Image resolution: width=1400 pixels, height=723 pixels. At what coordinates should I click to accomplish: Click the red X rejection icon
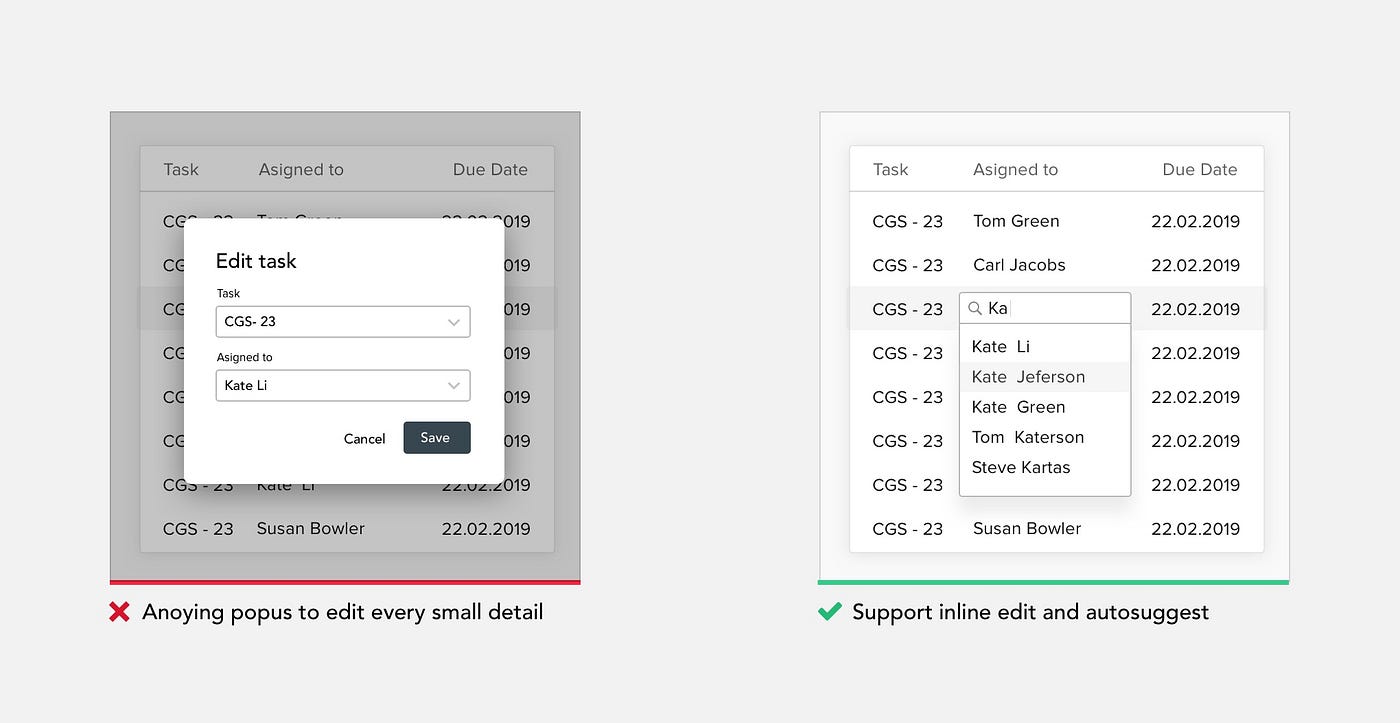119,611
